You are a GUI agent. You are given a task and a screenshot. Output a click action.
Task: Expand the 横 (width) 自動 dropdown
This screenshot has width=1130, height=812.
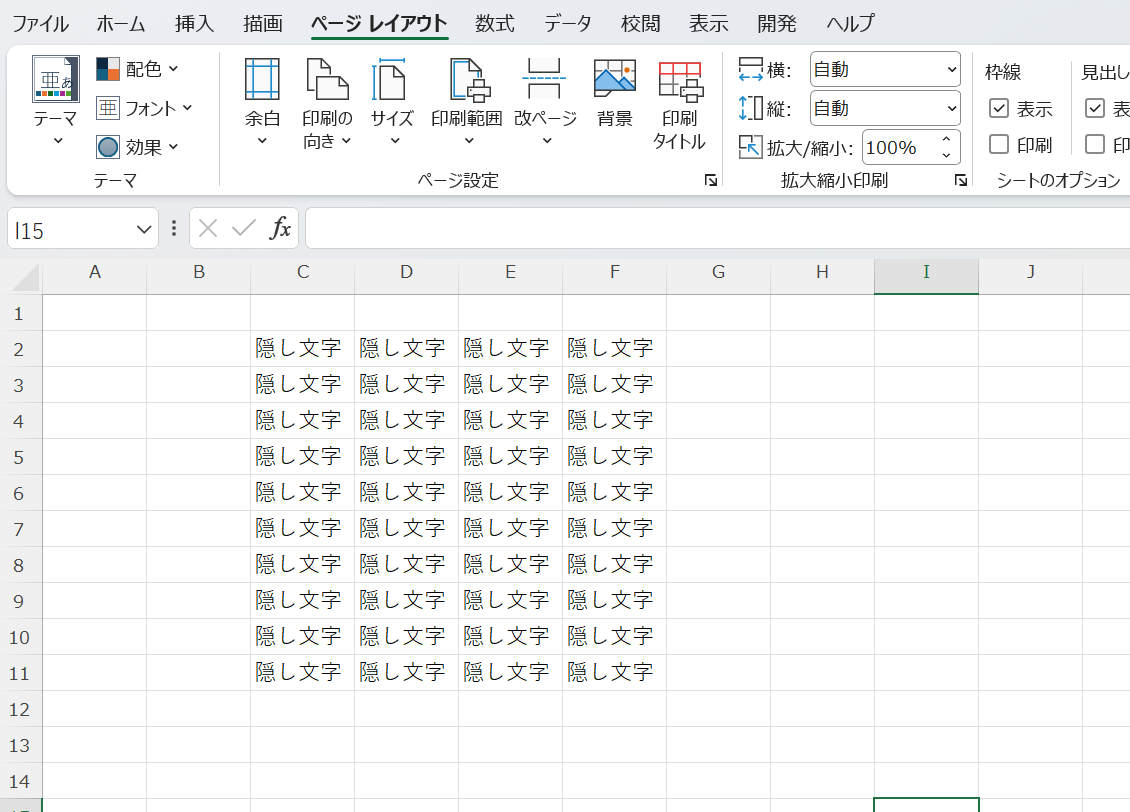coord(885,70)
